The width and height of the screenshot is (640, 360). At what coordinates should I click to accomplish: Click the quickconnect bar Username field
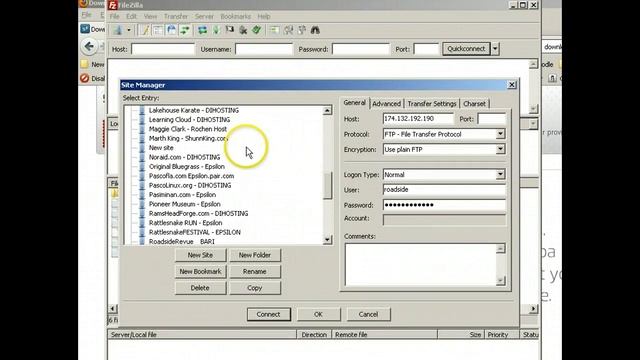click(x=264, y=49)
